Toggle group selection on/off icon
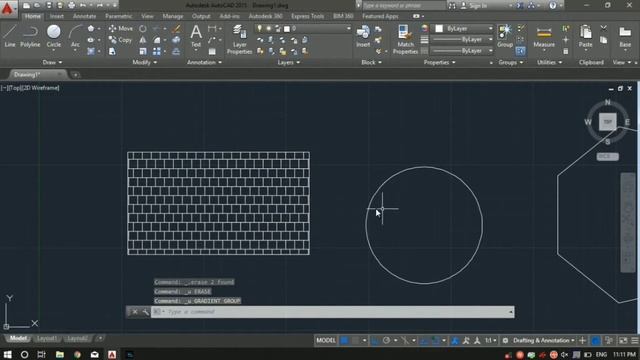Viewport: 640px width, 360px height. (x=520, y=51)
